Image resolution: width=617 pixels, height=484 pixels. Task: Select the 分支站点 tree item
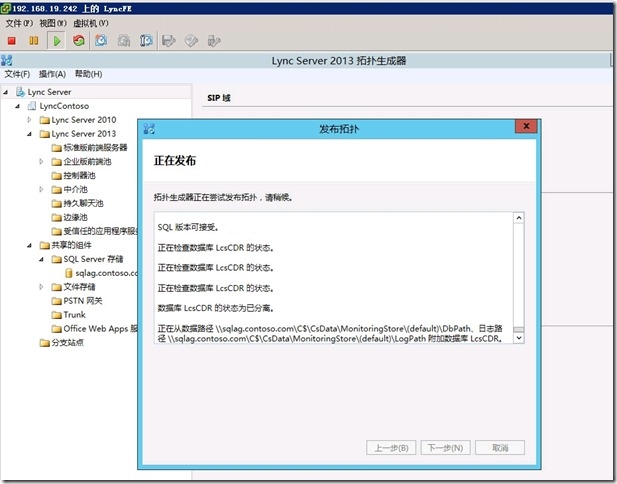click(x=67, y=343)
